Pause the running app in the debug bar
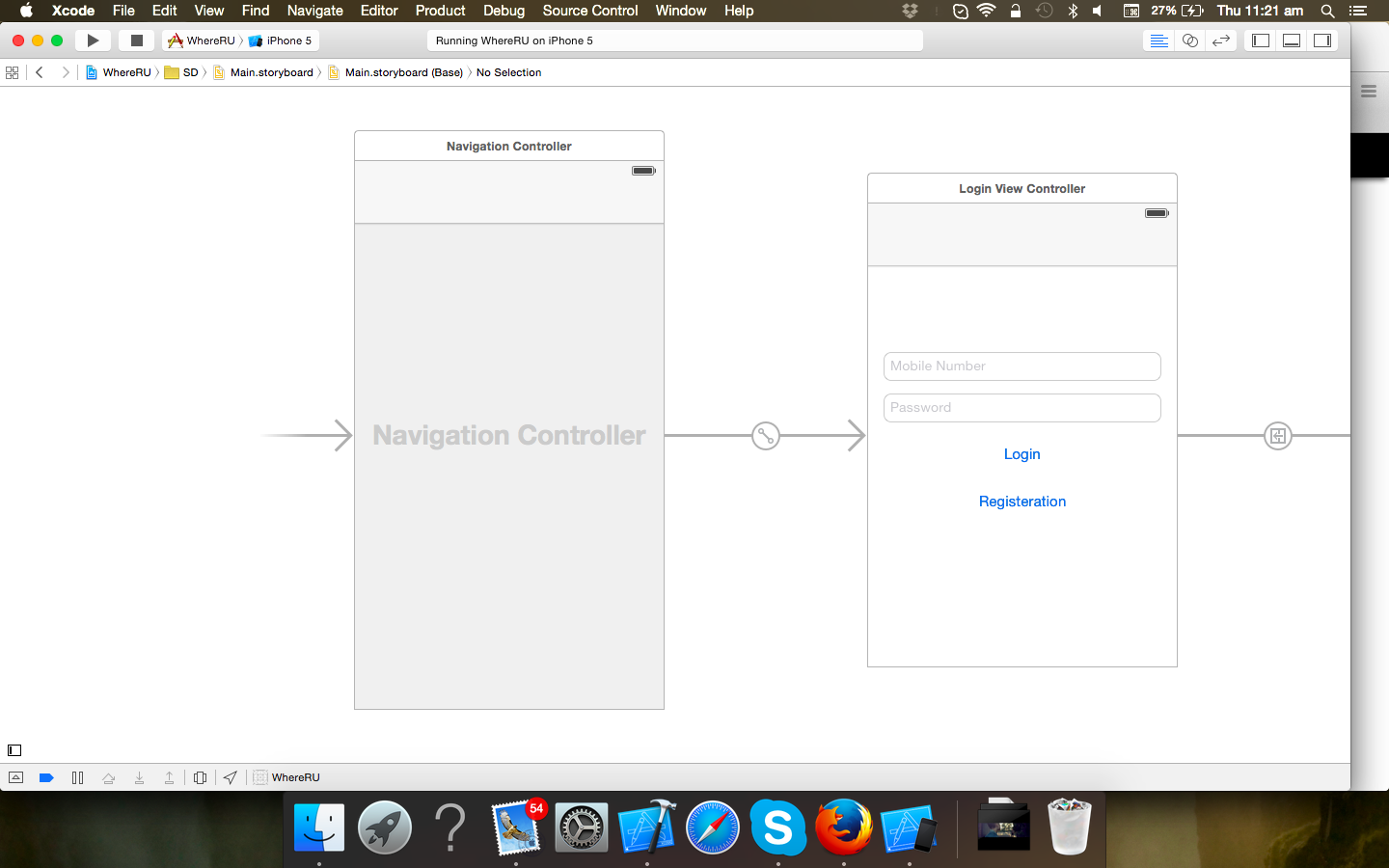The width and height of the screenshot is (1389, 868). pos(77,777)
